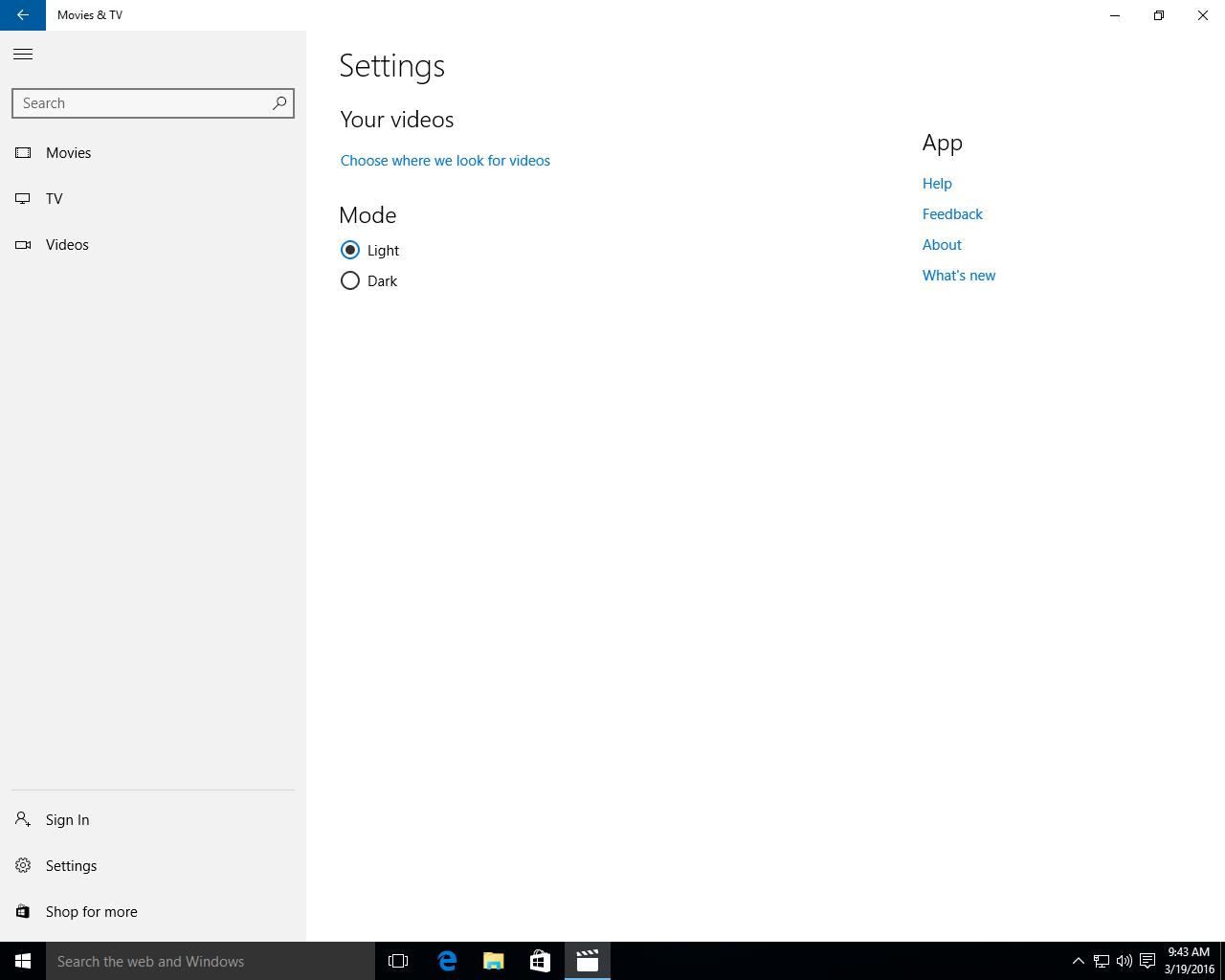Minimize the Movies & TV window
The height and width of the screenshot is (980, 1225).
point(1115,15)
